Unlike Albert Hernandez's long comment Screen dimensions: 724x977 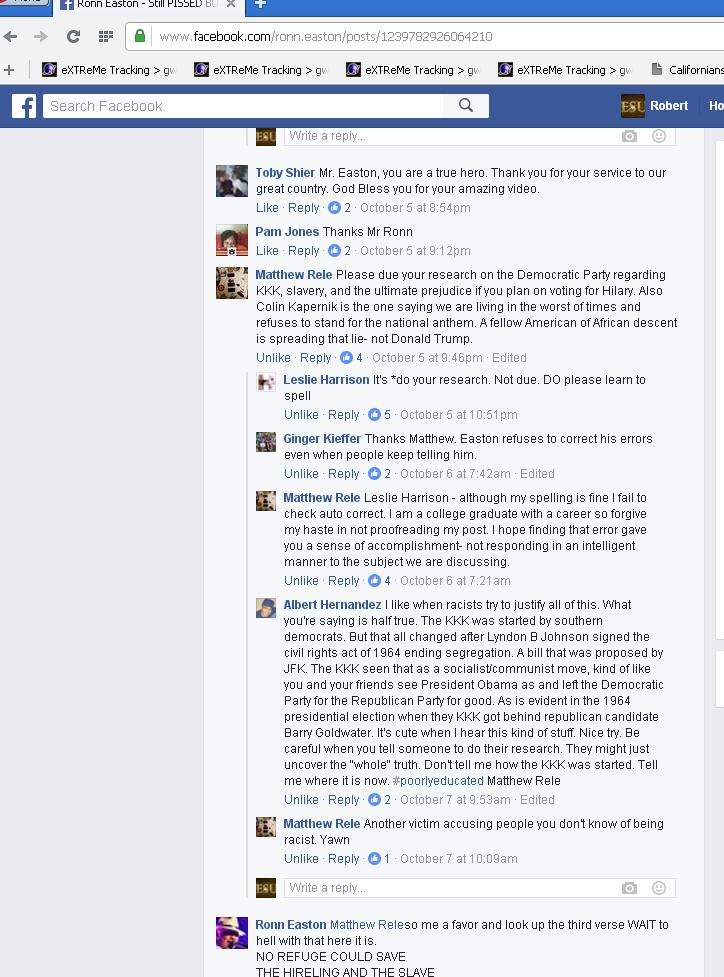click(x=301, y=800)
